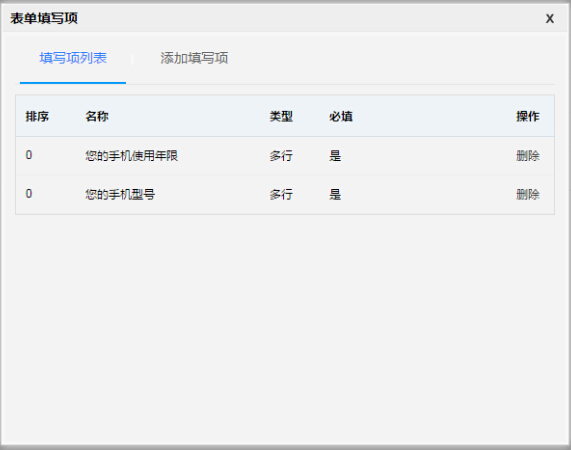Select the 您的手机型号 name cell
Screen dimensions: 571x450
(x=120, y=194)
